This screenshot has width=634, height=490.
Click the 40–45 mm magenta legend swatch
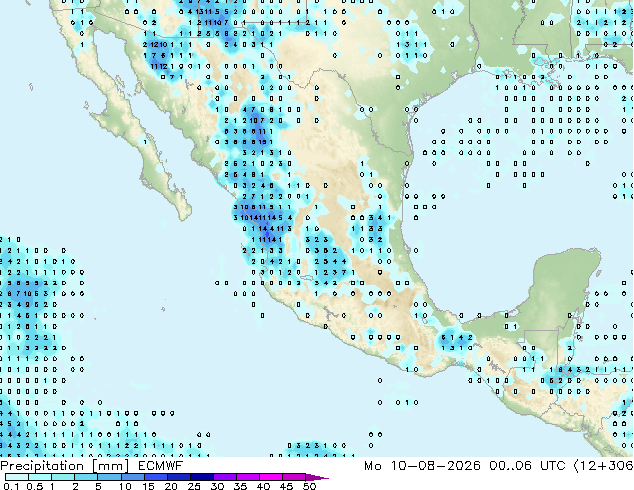(270, 477)
